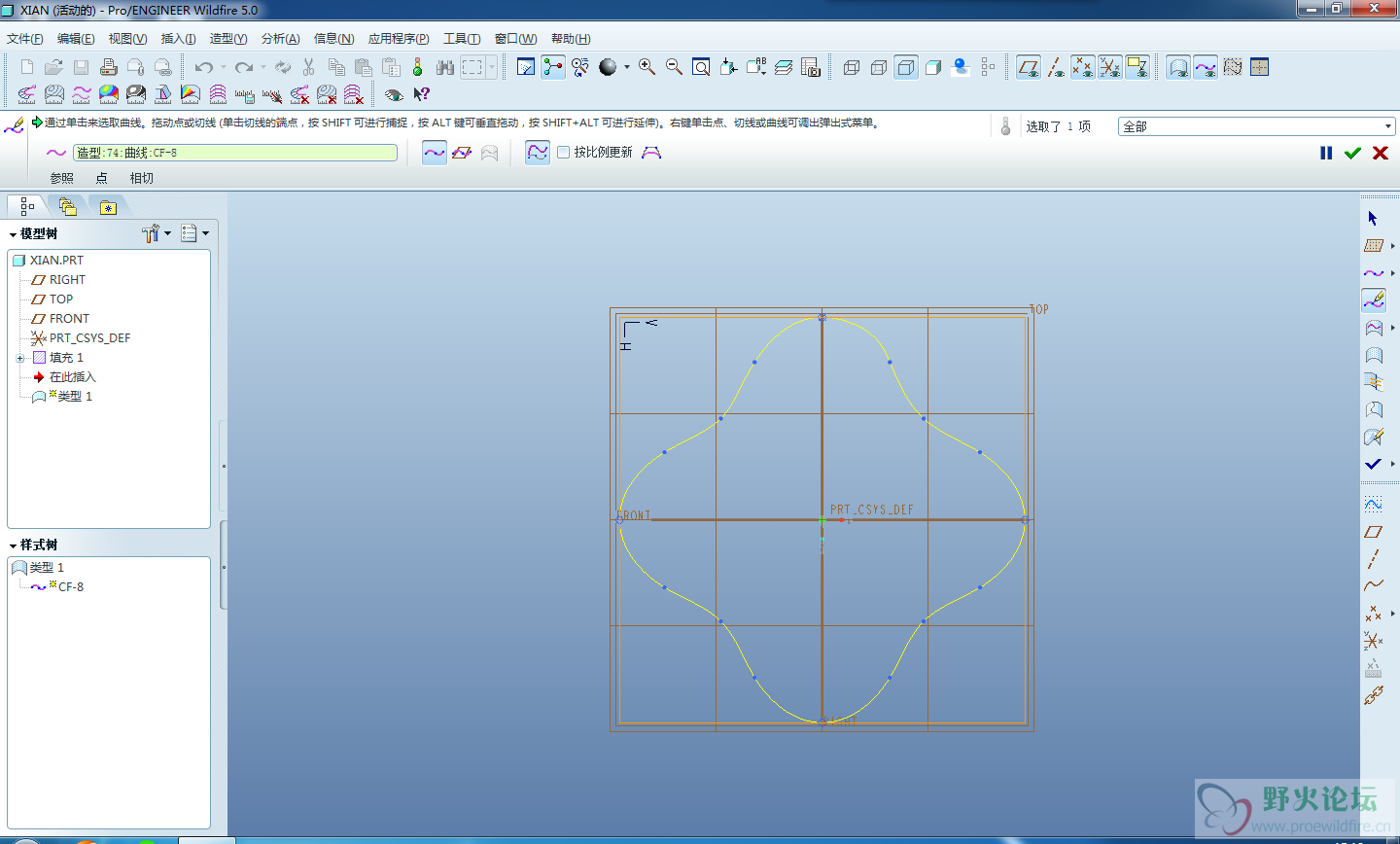Open the 帮助(H) menu
This screenshot has width=1400, height=844.
571,39
